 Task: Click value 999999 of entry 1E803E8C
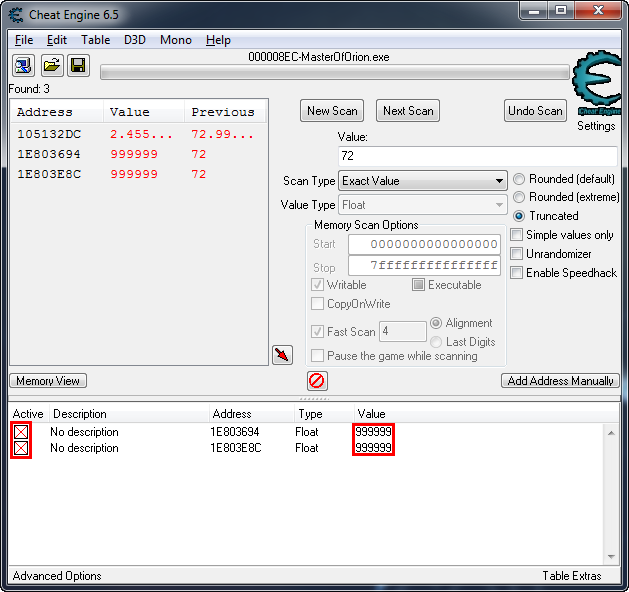pos(373,448)
